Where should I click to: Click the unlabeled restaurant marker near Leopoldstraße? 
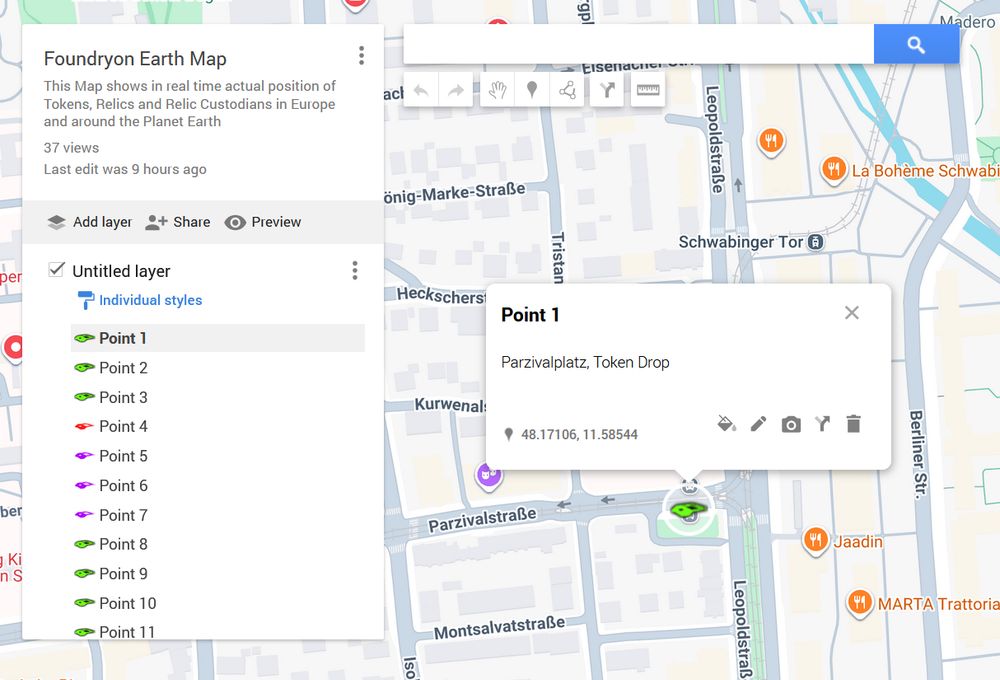pos(771,142)
